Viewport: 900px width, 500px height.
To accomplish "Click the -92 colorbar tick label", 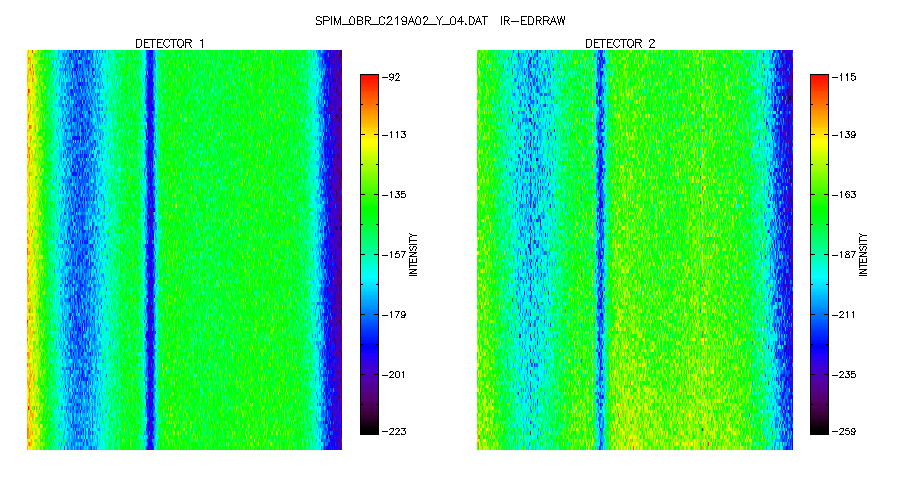I will [x=391, y=77].
